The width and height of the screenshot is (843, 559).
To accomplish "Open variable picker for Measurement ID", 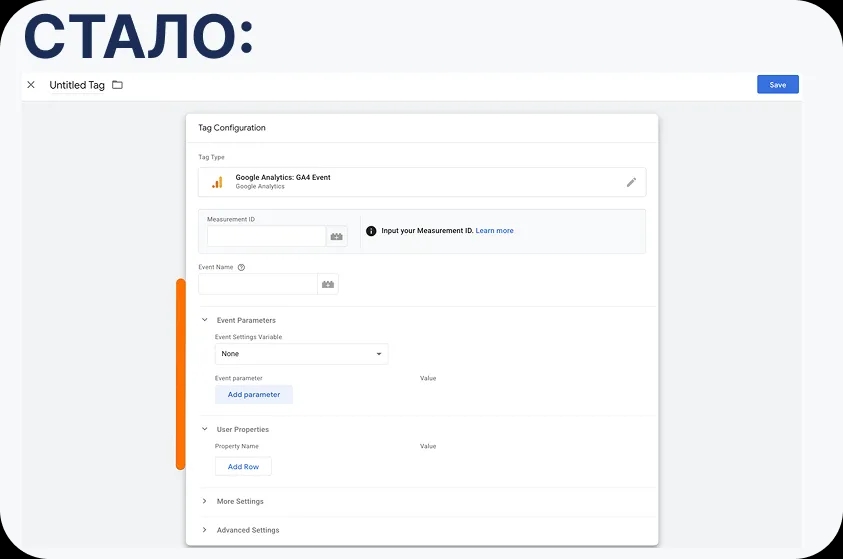I will point(337,236).
